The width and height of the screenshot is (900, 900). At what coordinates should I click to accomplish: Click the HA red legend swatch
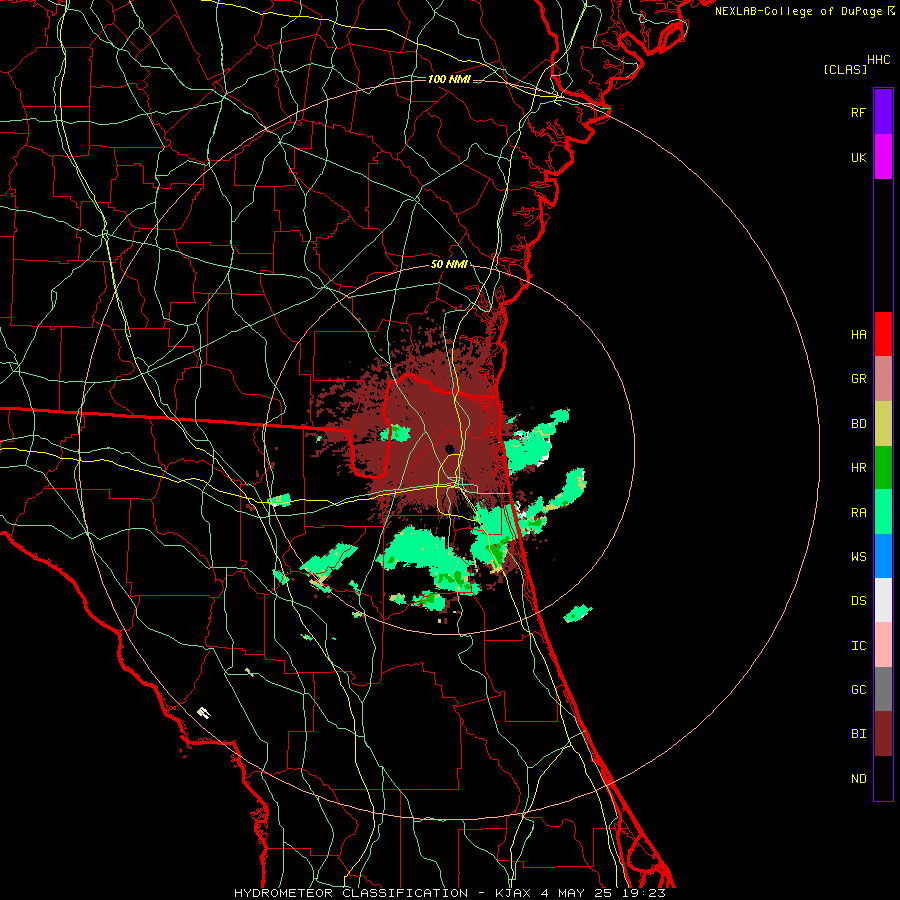[883, 334]
